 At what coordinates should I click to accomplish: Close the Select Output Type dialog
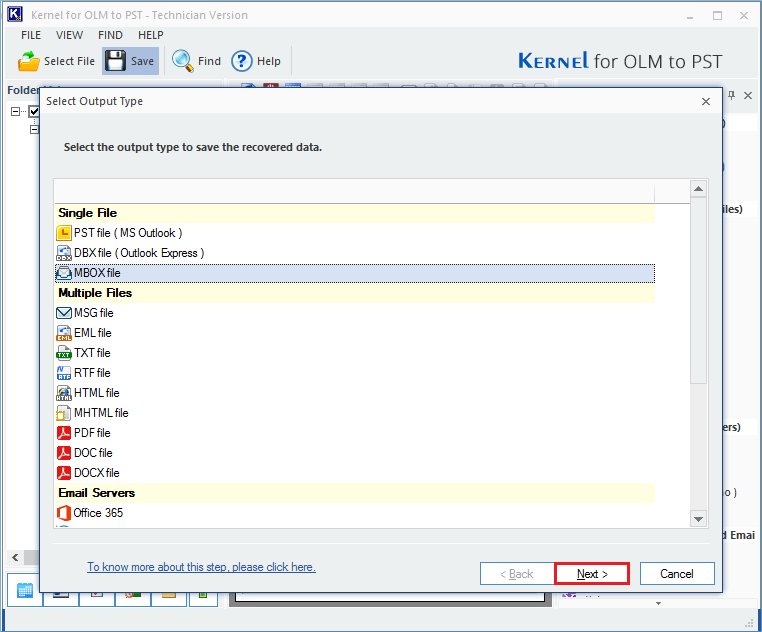(706, 101)
